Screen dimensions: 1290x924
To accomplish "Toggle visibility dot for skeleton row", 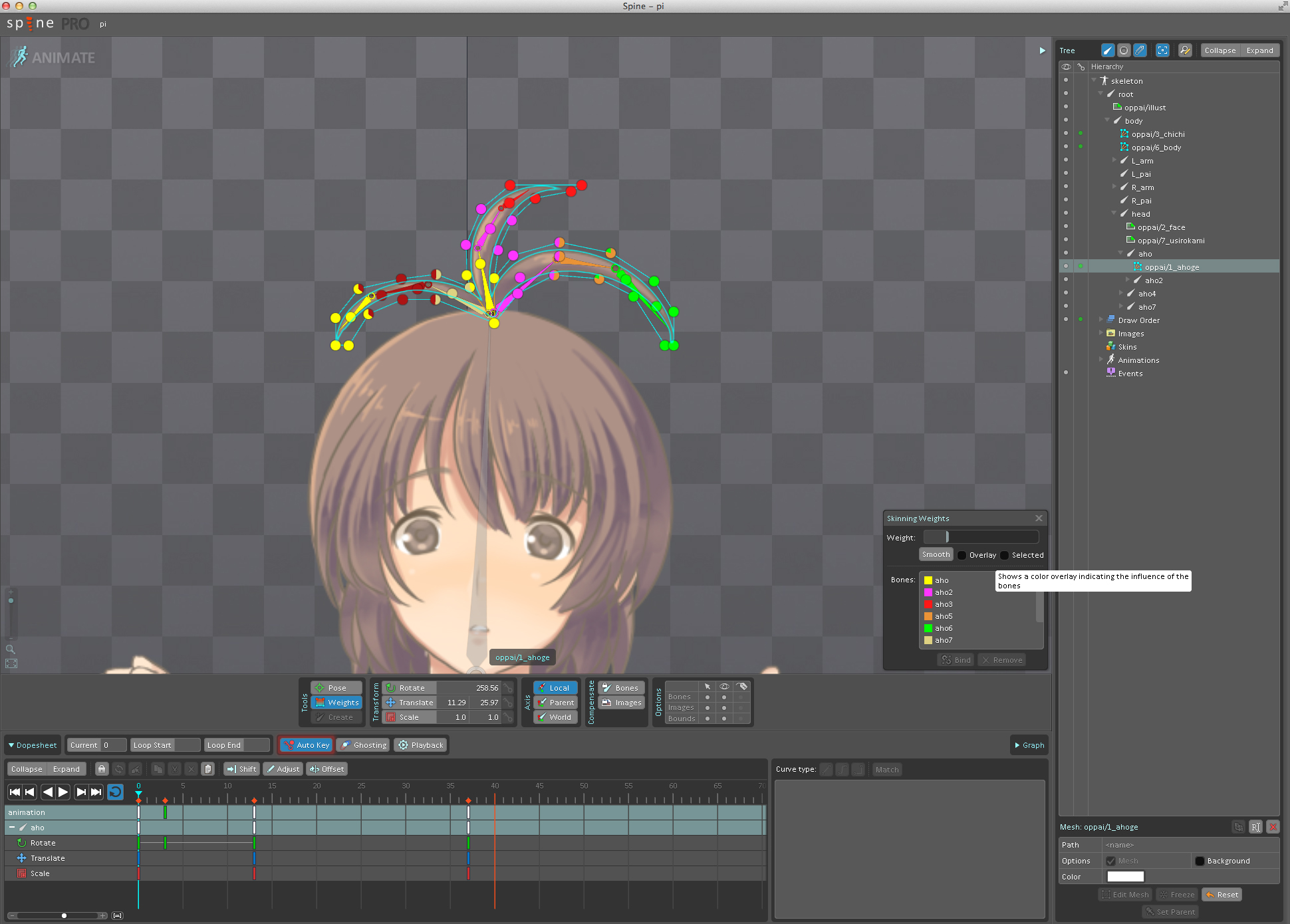I will tap(1066, 80).
